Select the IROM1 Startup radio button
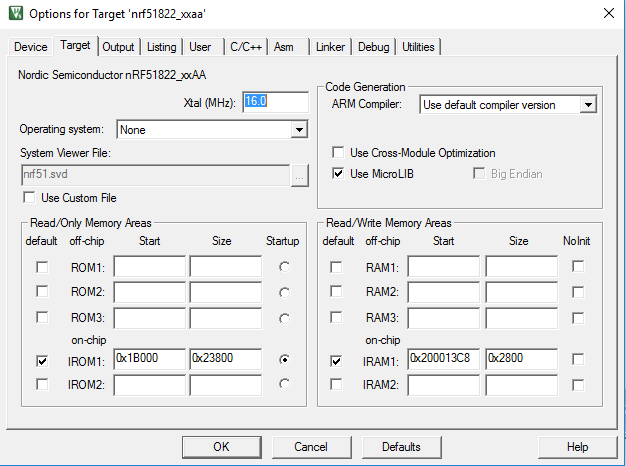 [x=284, y=360]
